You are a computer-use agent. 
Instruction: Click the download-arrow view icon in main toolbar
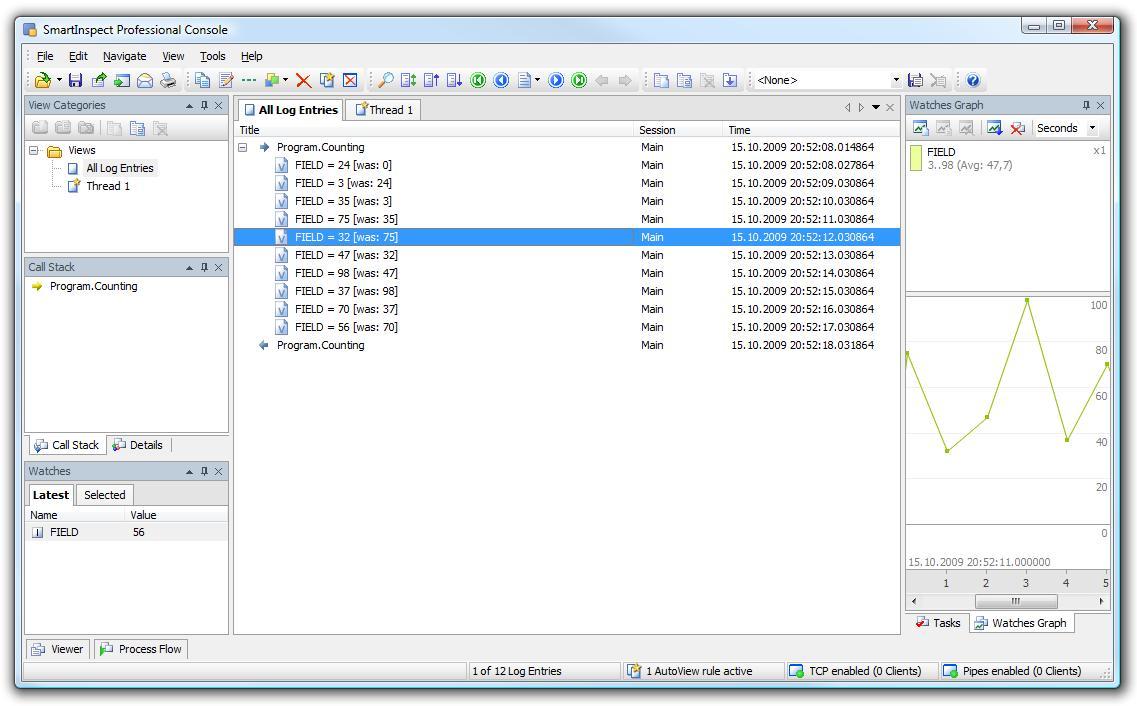730,80
